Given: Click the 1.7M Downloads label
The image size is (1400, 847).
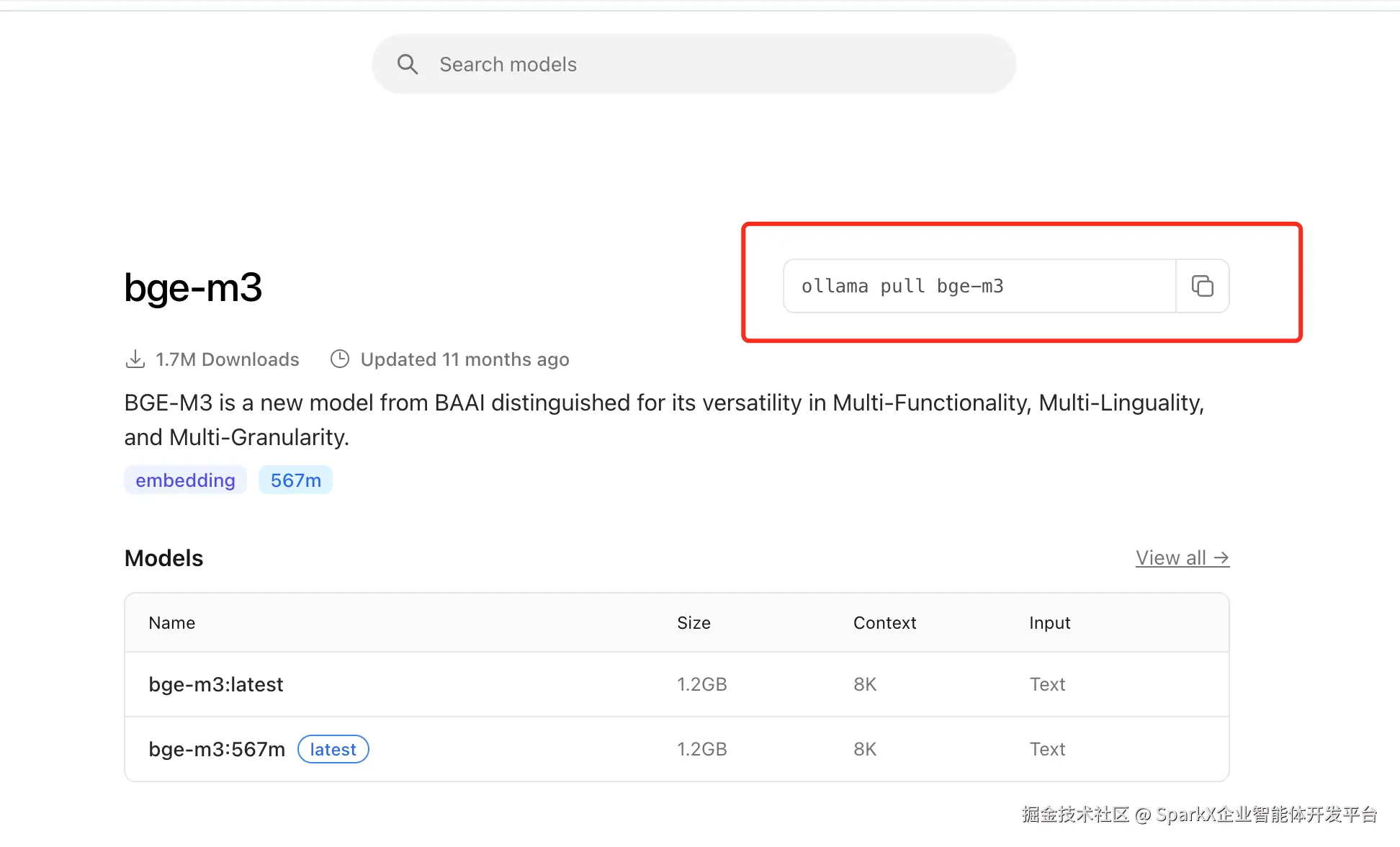Looking at the screenshot, I should click(227, 359).
